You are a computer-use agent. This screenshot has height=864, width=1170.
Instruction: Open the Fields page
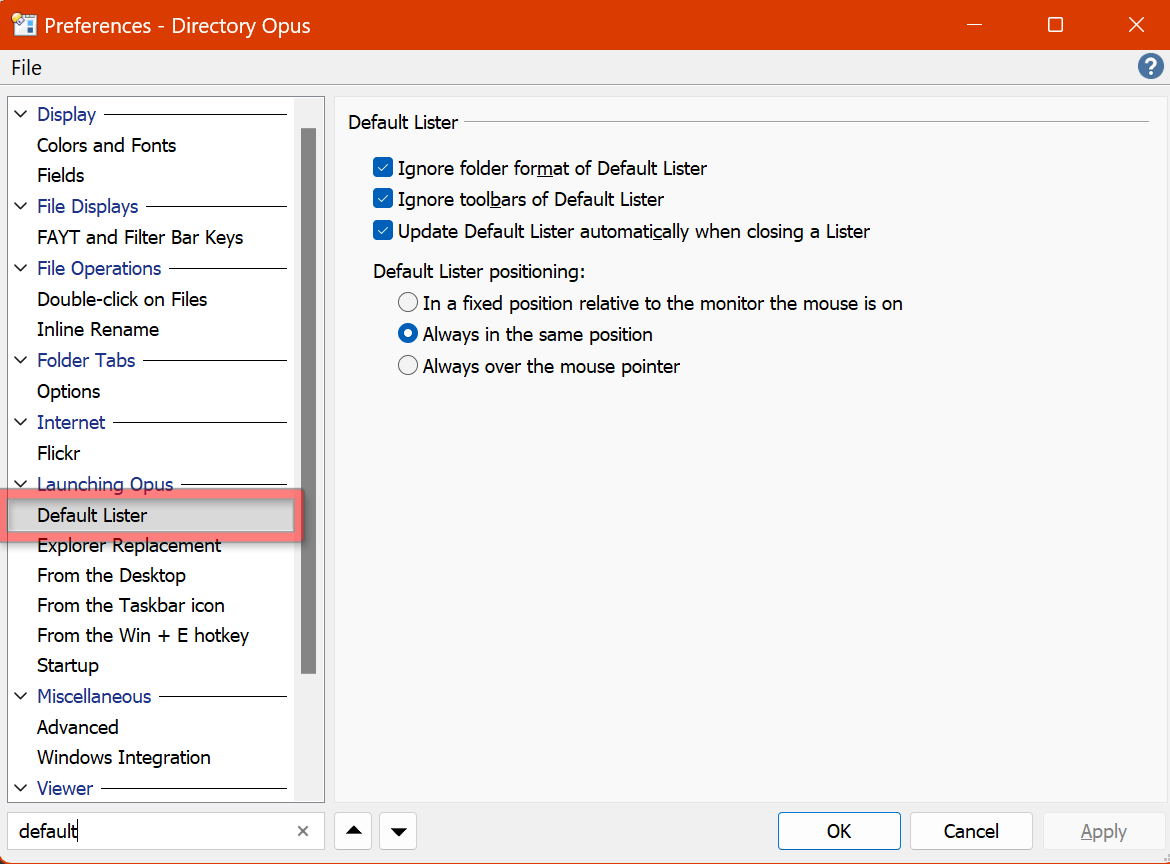[60, 175]
